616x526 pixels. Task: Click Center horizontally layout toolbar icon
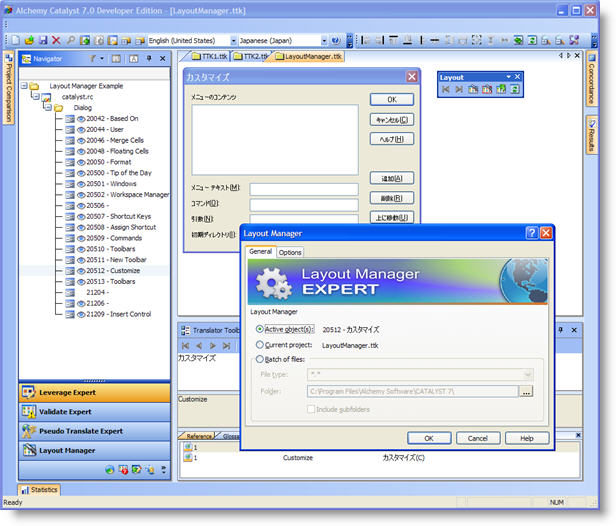coord(434,40)
